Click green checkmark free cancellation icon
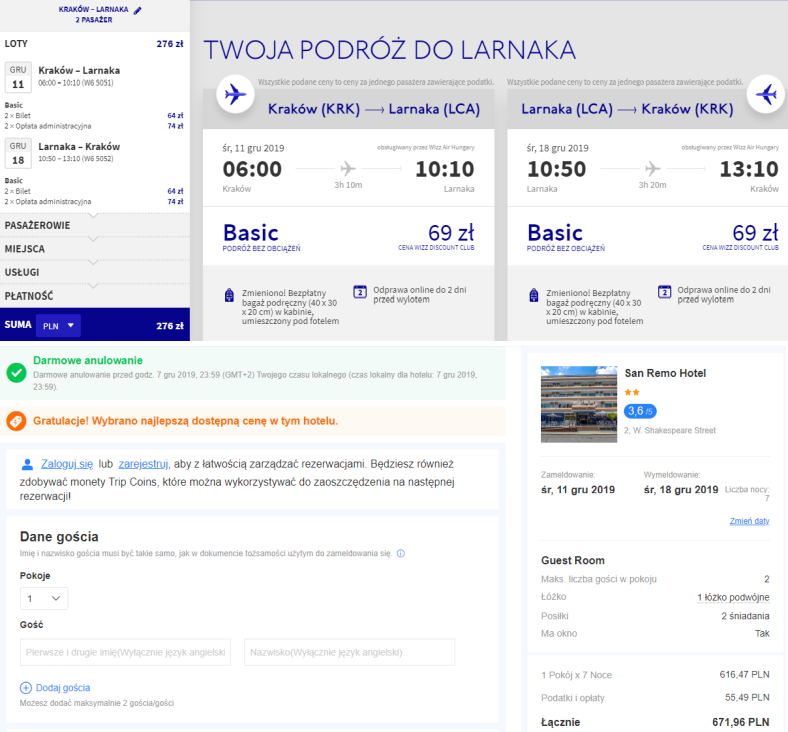Viewport: 788px width, 732px height. tap(17, 373)
